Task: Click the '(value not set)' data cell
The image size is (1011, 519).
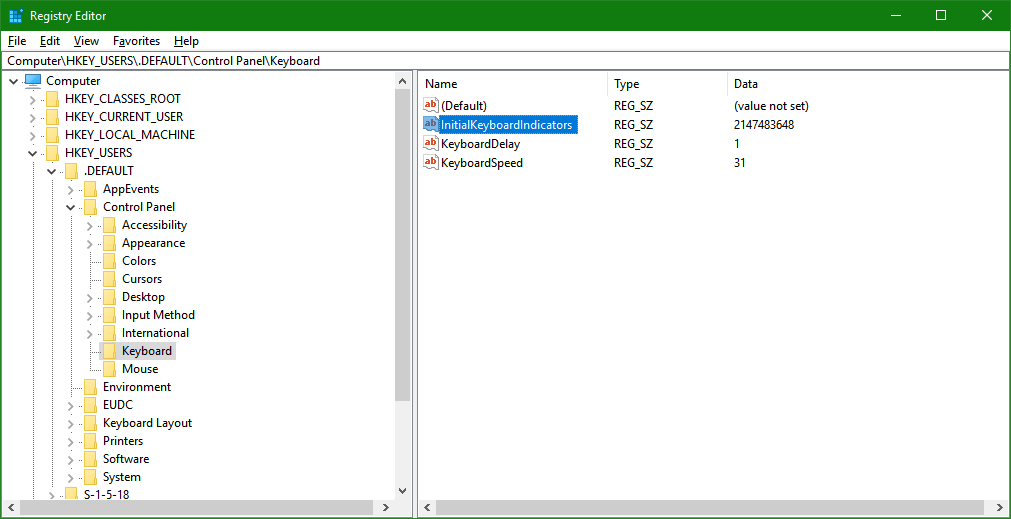Action: 771,105
